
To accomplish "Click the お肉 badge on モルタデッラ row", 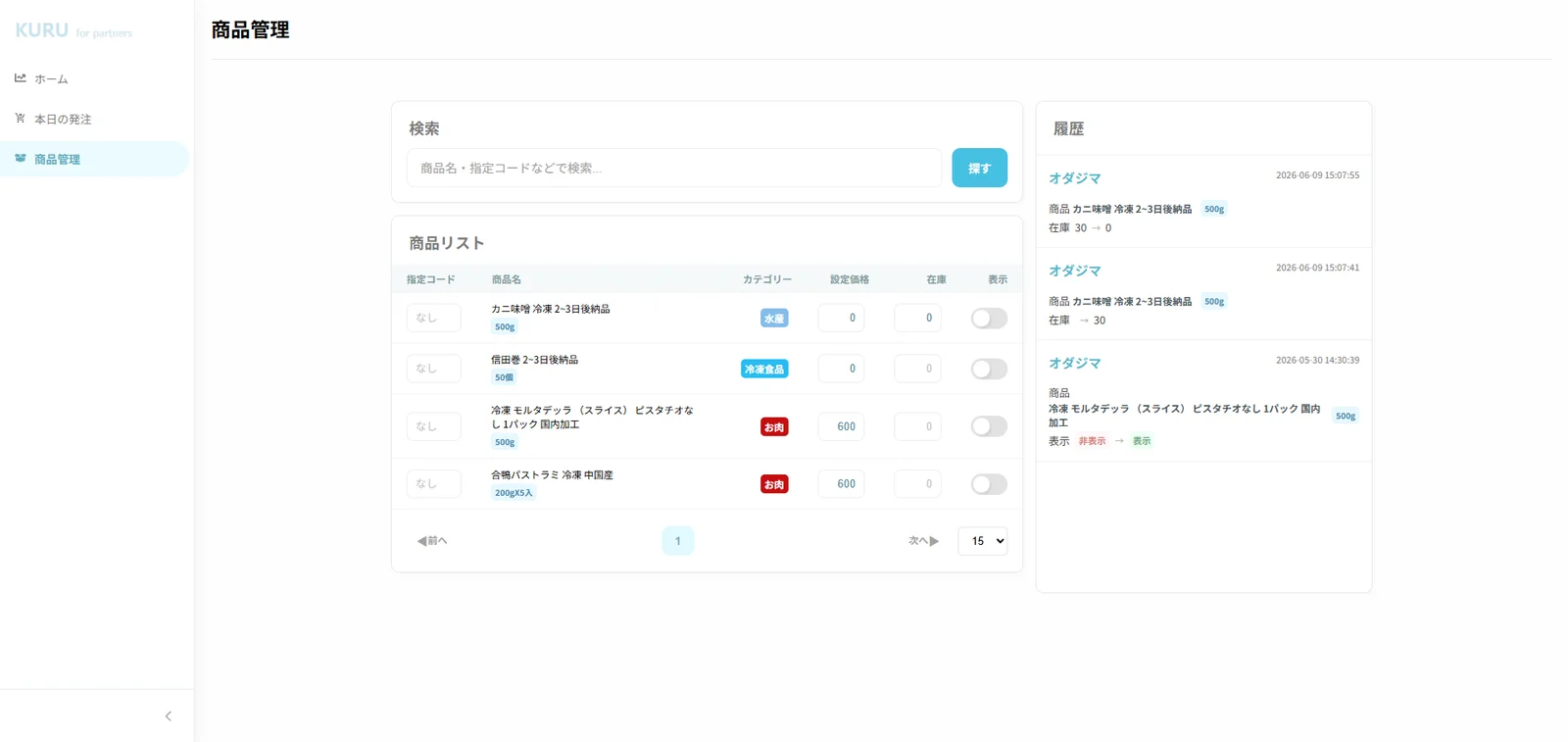I will pos(774,427).
